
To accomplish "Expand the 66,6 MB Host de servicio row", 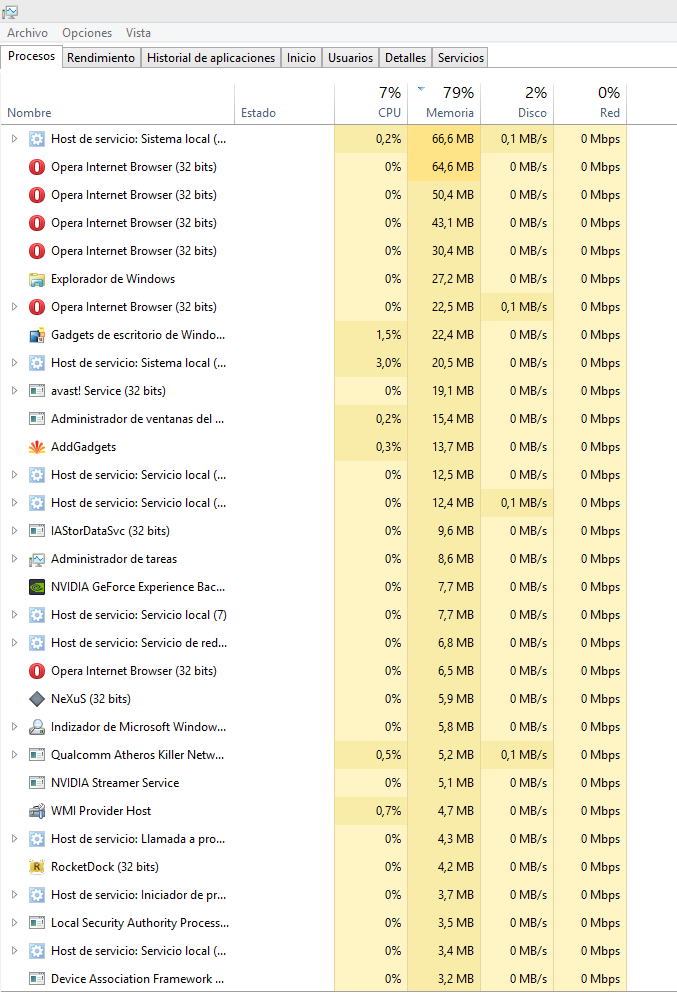I will click(14, 139).
